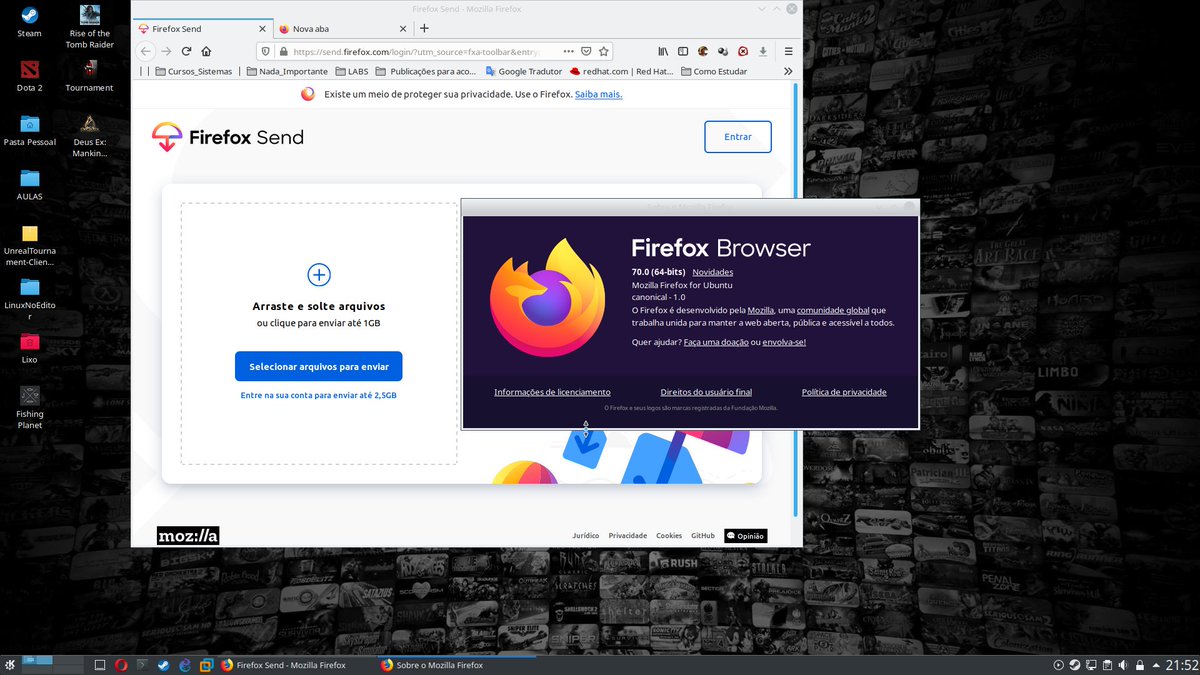Screen dimensions: 1200x675
Task: Open Google Tradutor bookmark
Action: pyautogui.click(x=523, y=71)
